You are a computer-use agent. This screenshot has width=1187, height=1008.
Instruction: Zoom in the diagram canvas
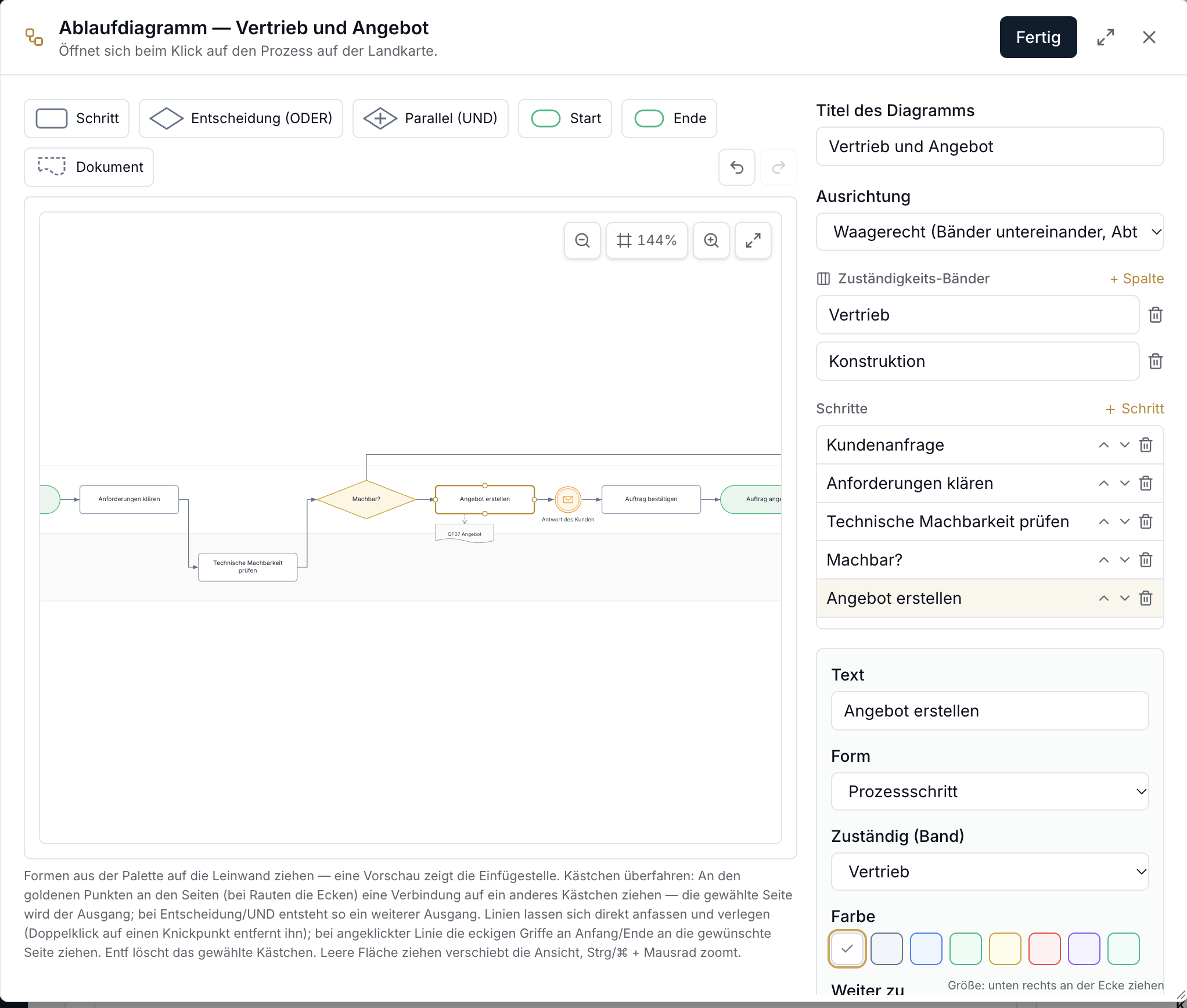coord(711,240)
